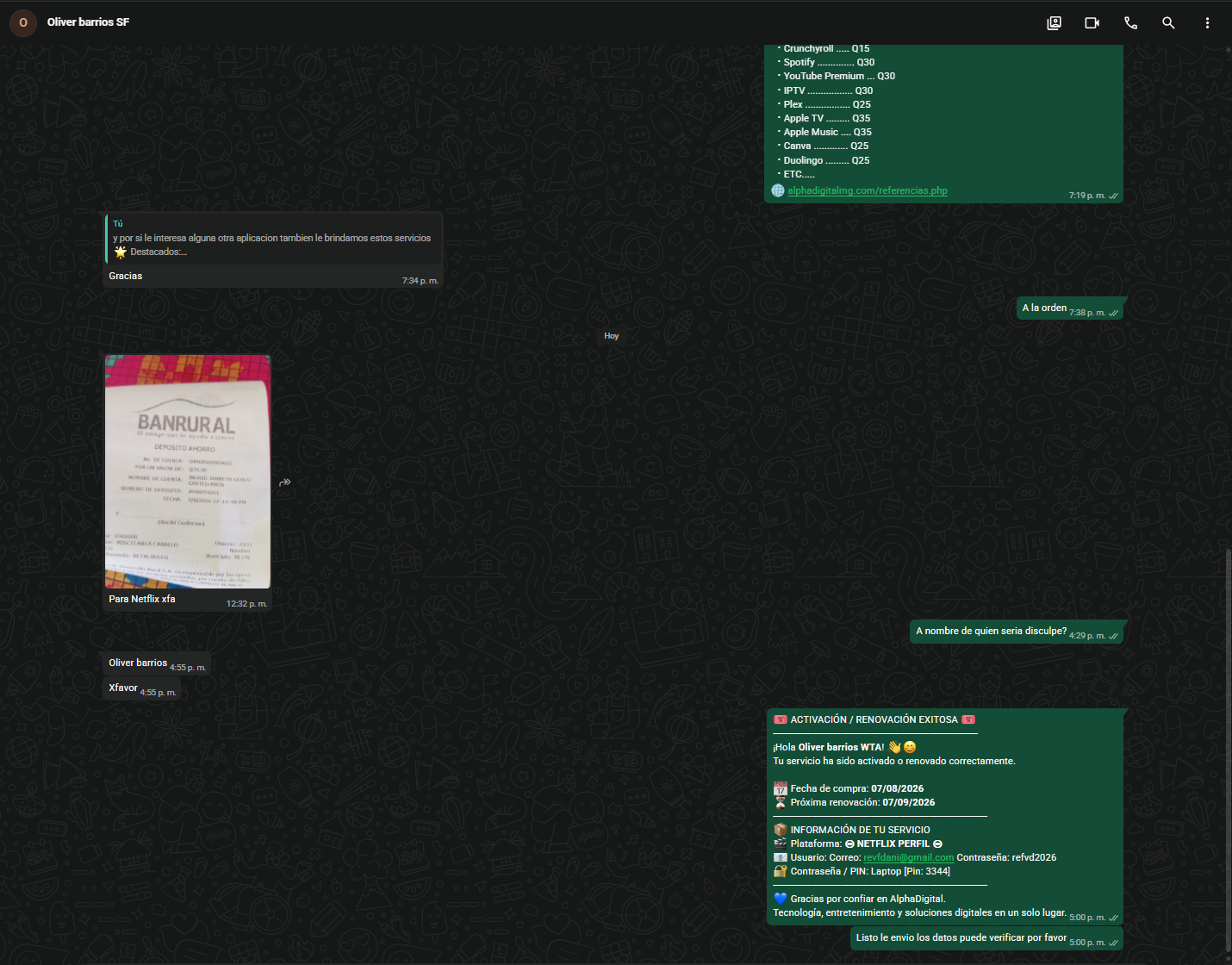Screen dimensions: 1232x965
Task: Start a video call with Oliver barrios
Action: tap(1092, 23)
